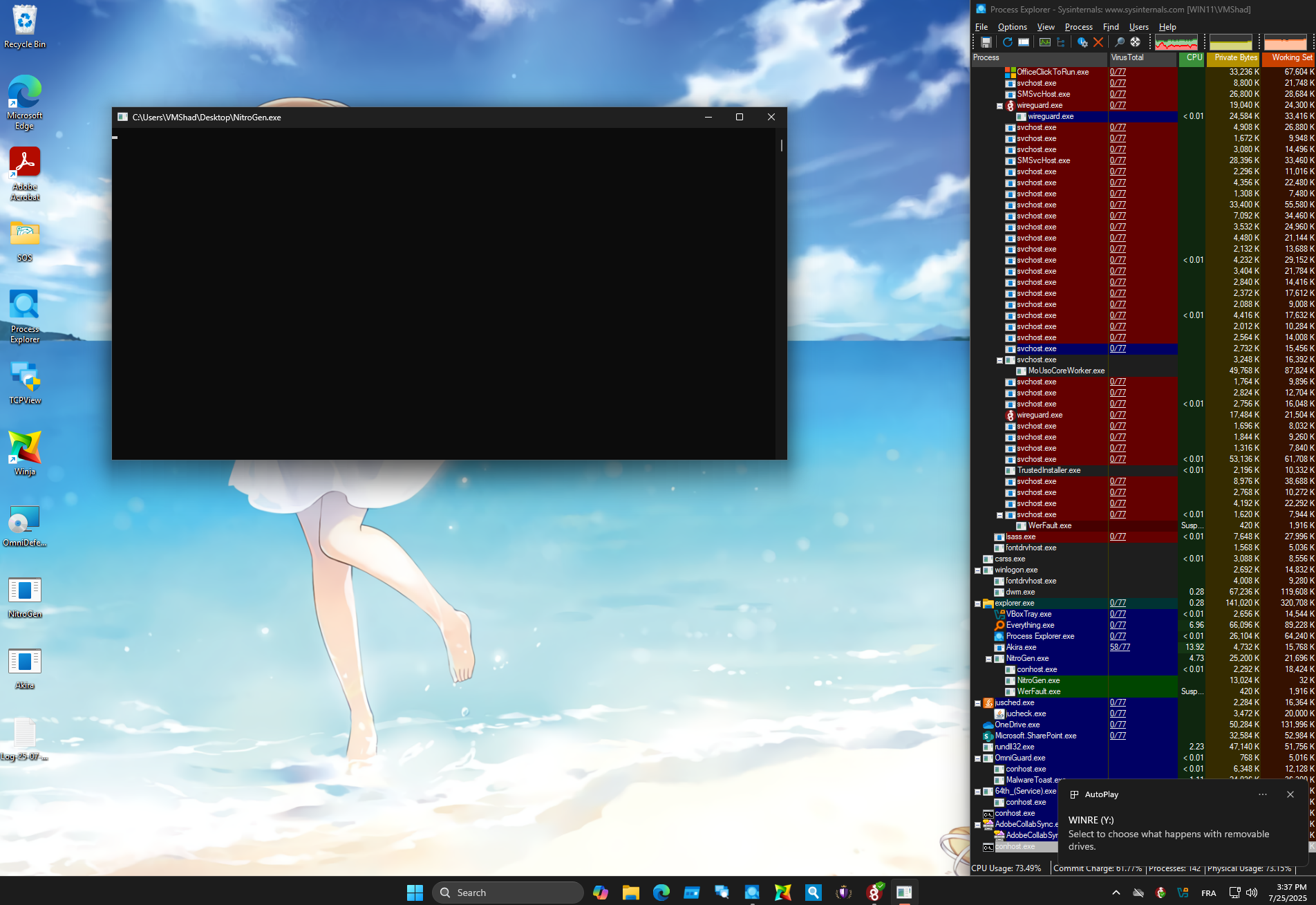
Task: Open the 58/77 VirusTotal link for Akira.exe
Action: click(x=1120, y=647)
